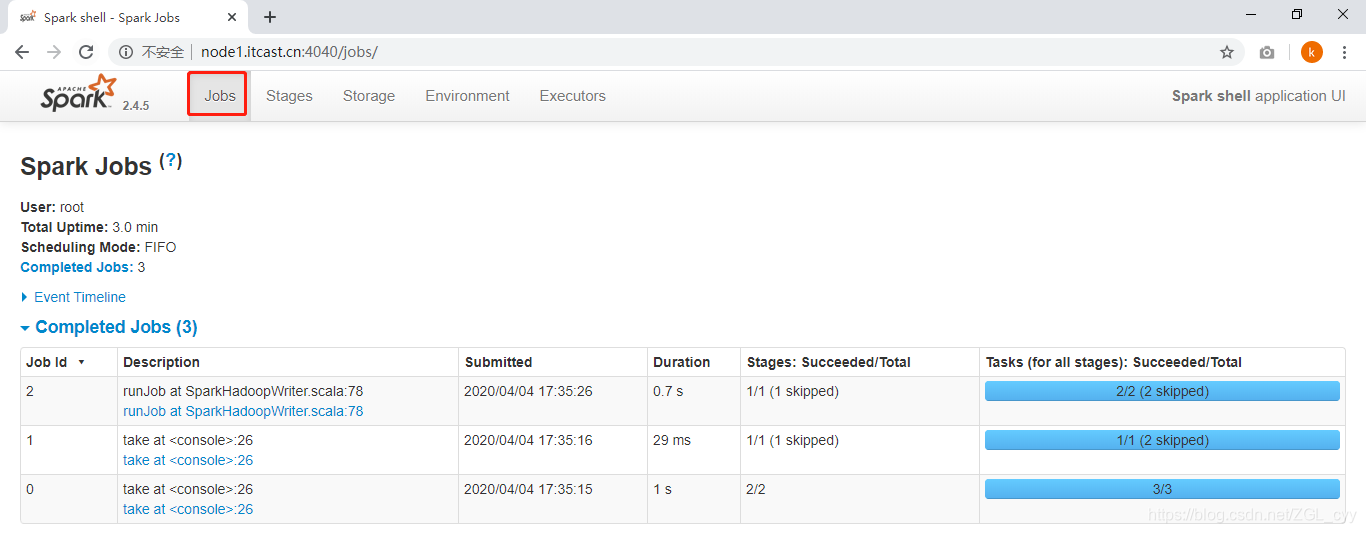Open the Jobs tab
Viewport: 1366px width, 533px height.
(x=218, y=96)
